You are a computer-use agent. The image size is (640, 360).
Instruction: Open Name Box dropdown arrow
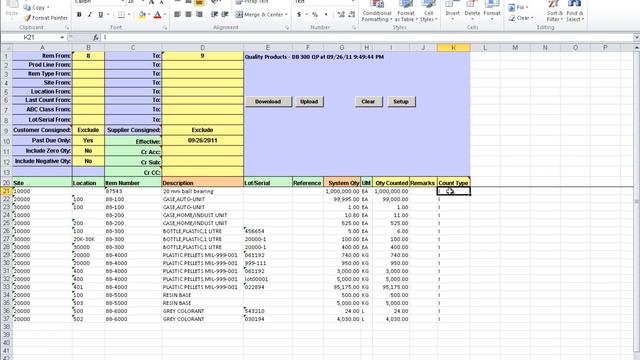coord(62,37)
